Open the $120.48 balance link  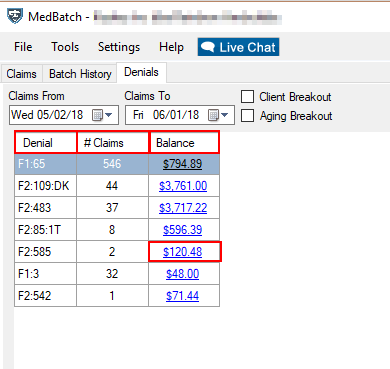pyautogui.click(x=183, y=252)
